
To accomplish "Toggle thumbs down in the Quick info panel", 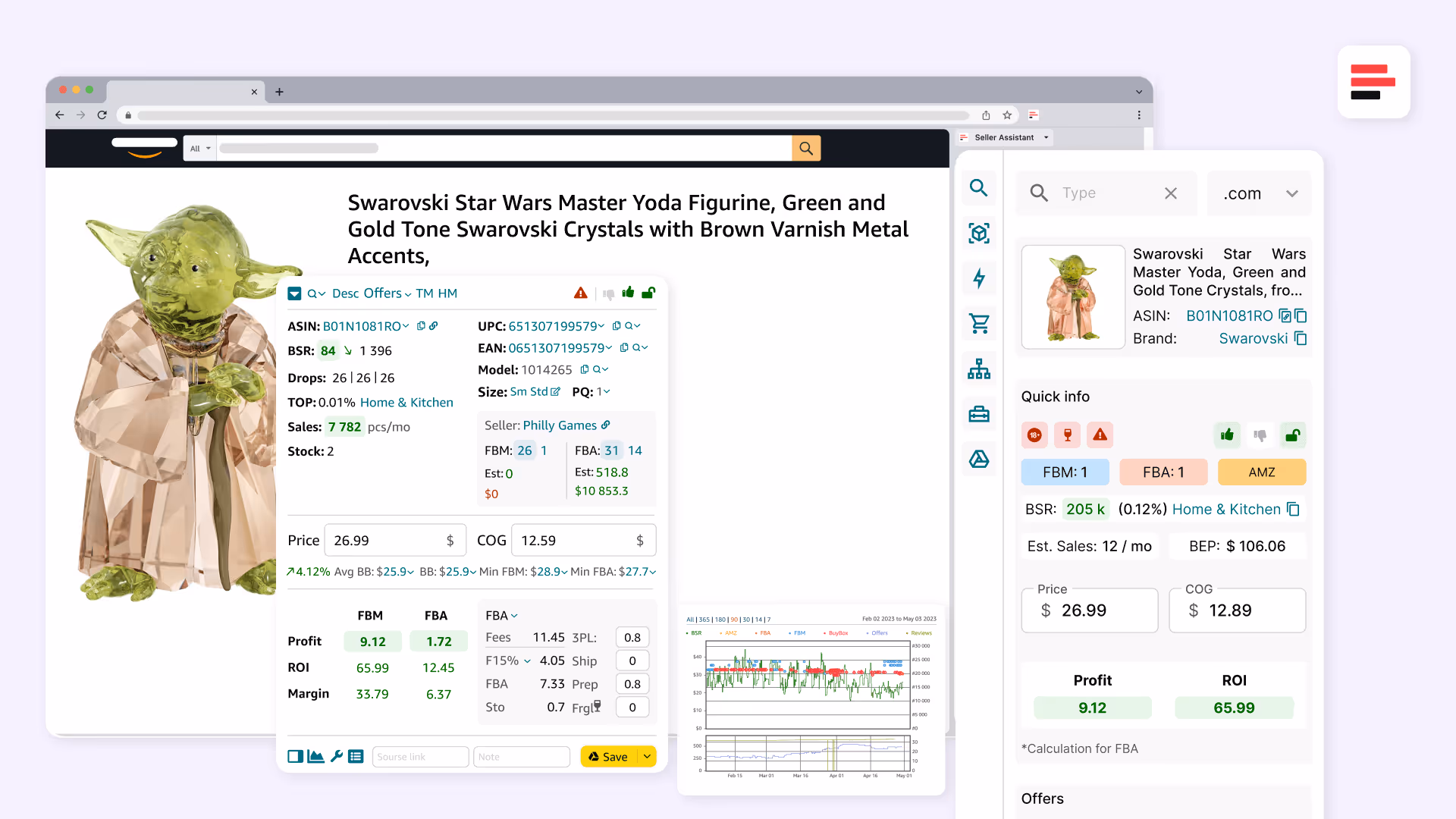I will pyautogui.click(x=1260, y=435).
